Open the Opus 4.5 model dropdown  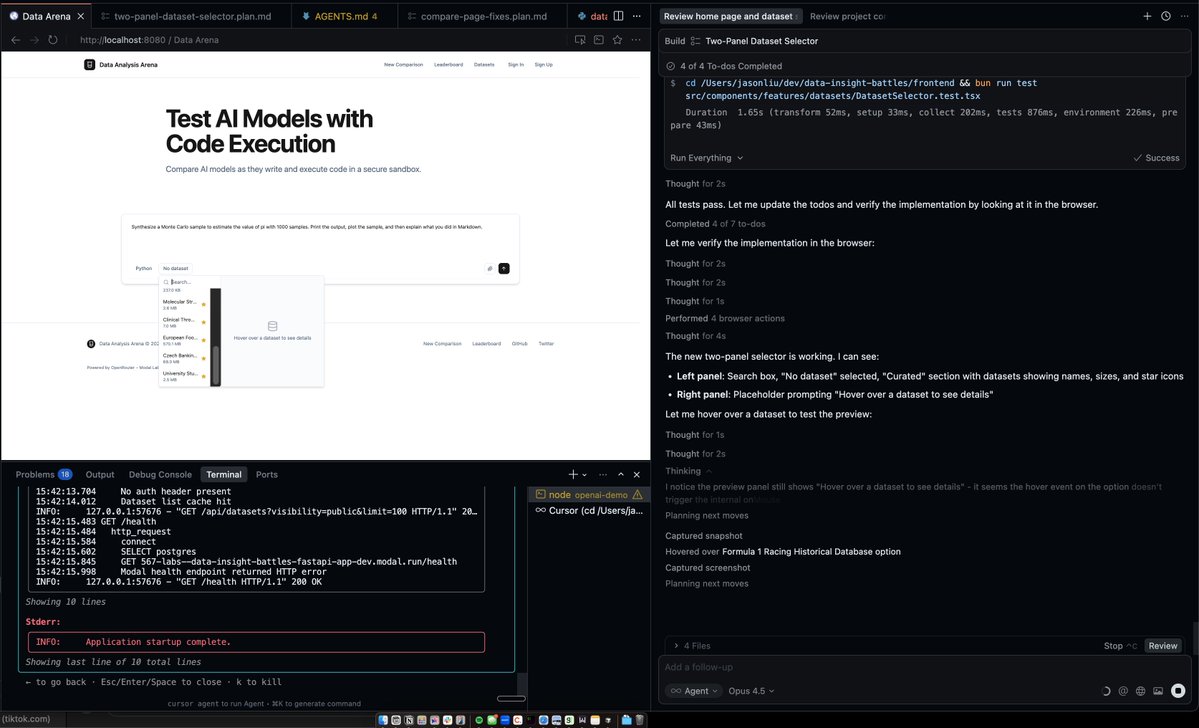point(751,691)
